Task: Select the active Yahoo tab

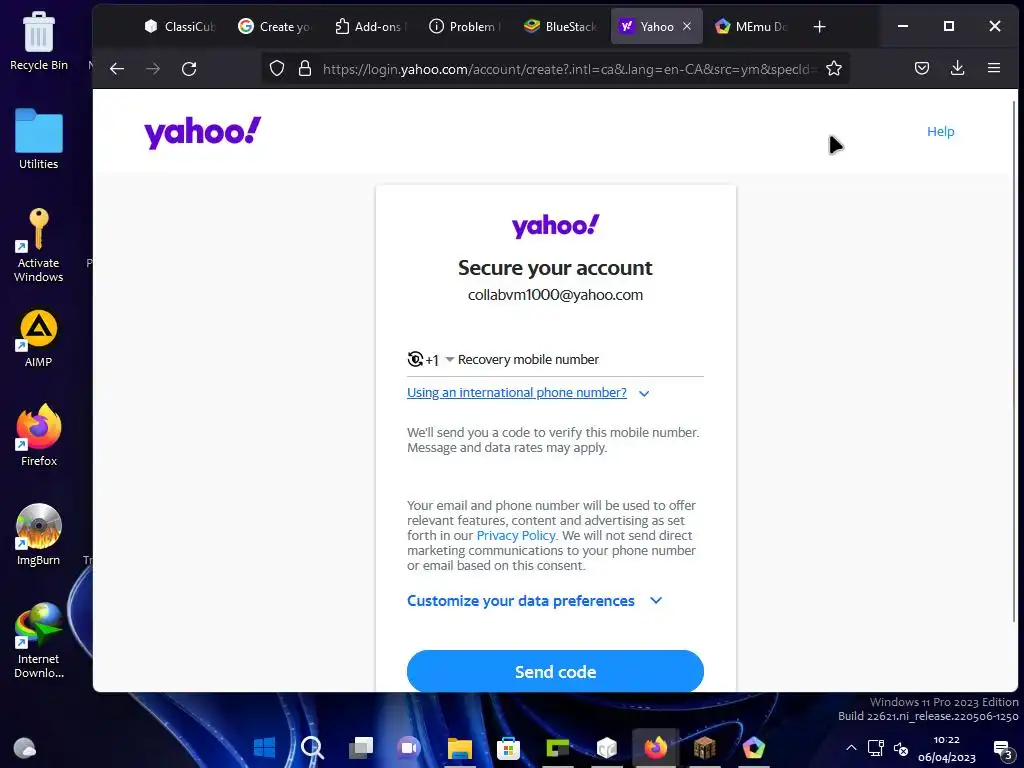Action: tap(656, 26)
